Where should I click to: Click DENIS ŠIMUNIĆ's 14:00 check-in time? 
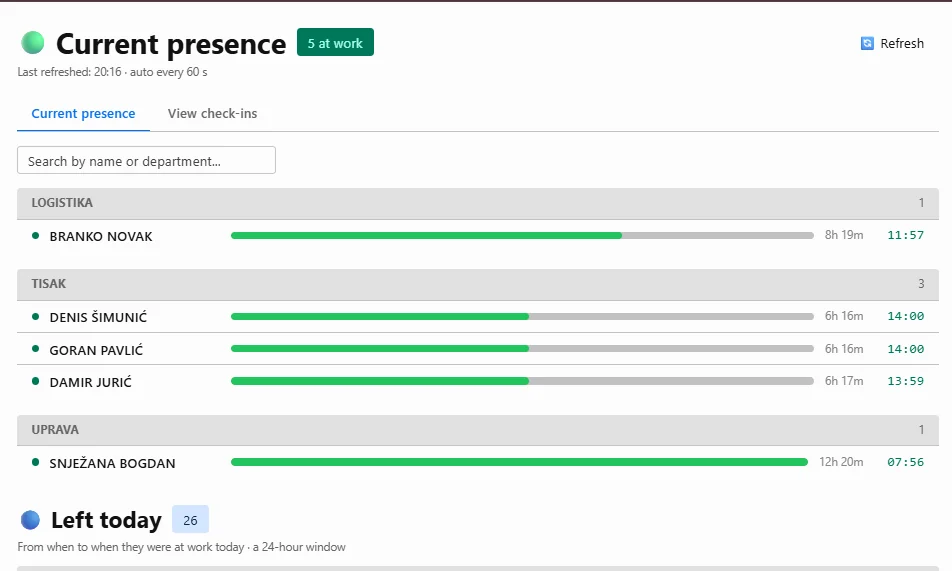tap(905, 316)
